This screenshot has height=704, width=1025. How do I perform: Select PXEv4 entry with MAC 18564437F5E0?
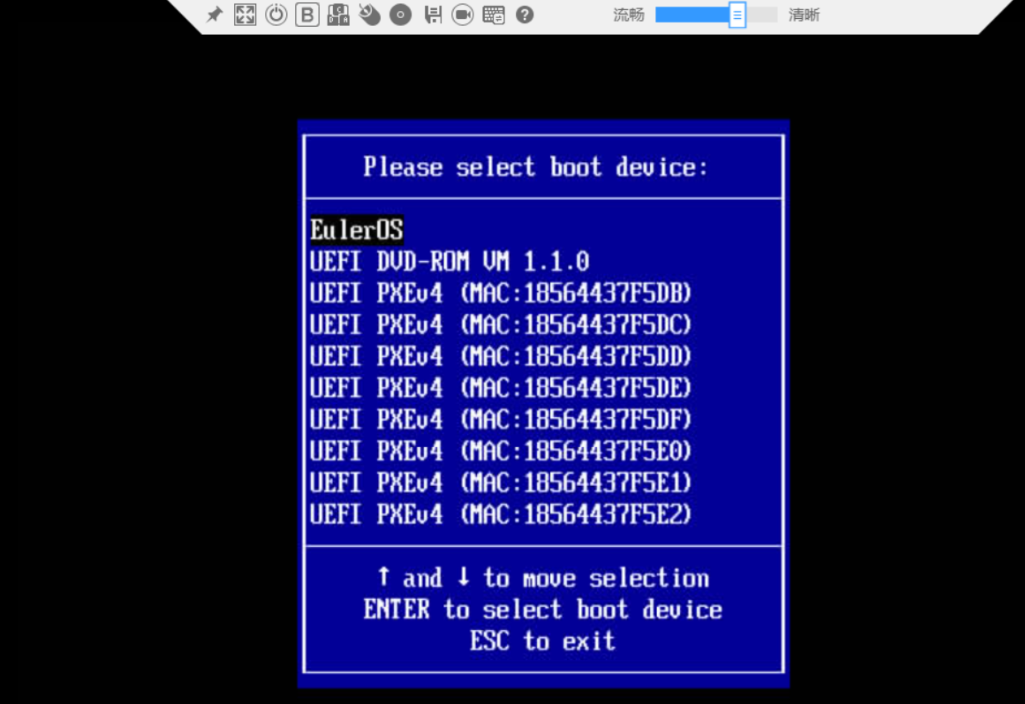point(501,451)
